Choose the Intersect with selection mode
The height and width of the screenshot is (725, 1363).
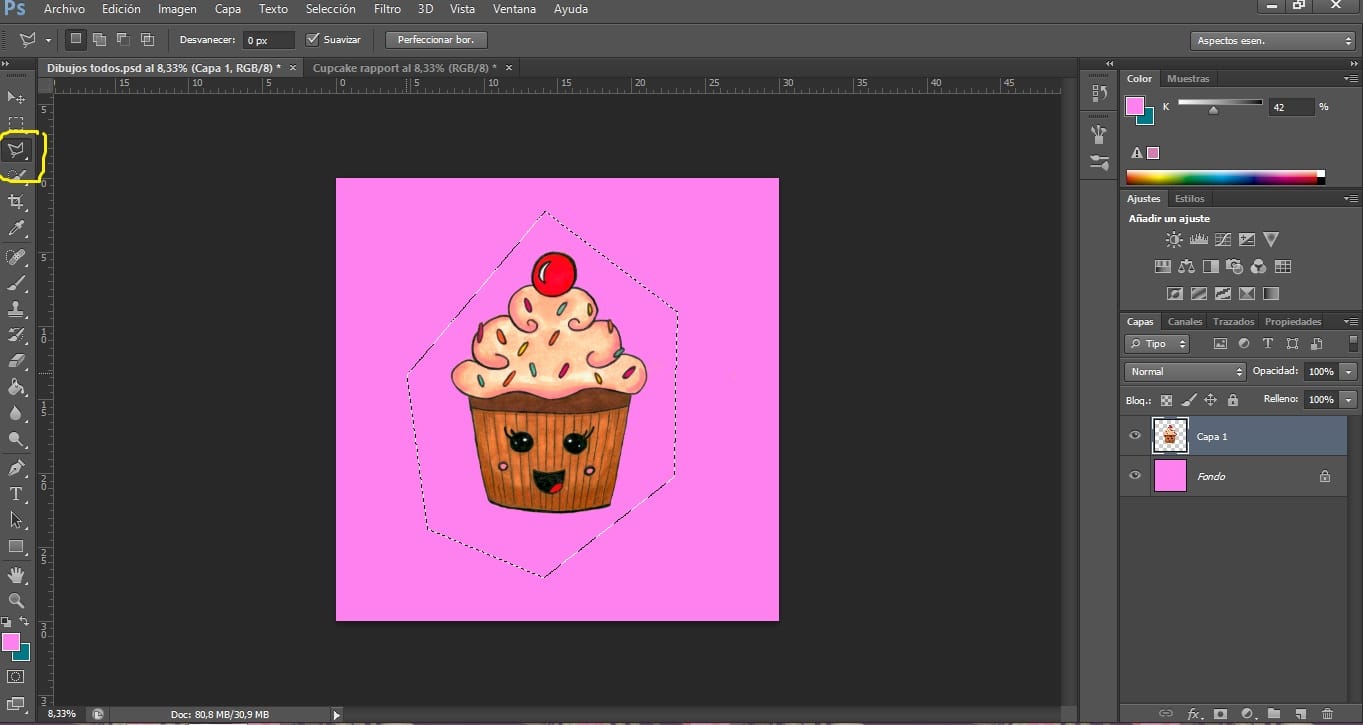[147, 40]
